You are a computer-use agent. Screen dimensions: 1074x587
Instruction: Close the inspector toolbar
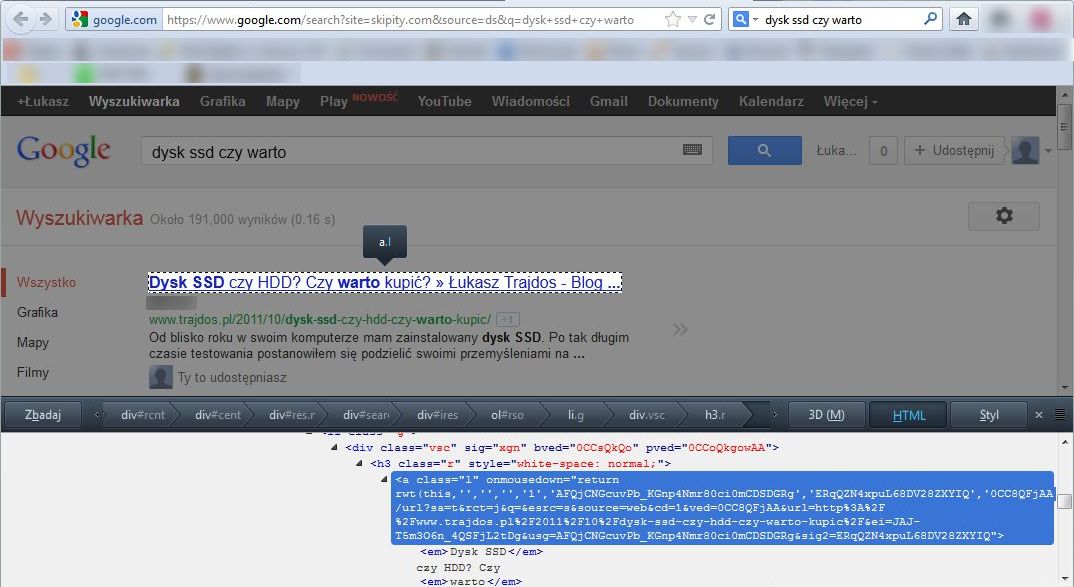[1039, 414]
